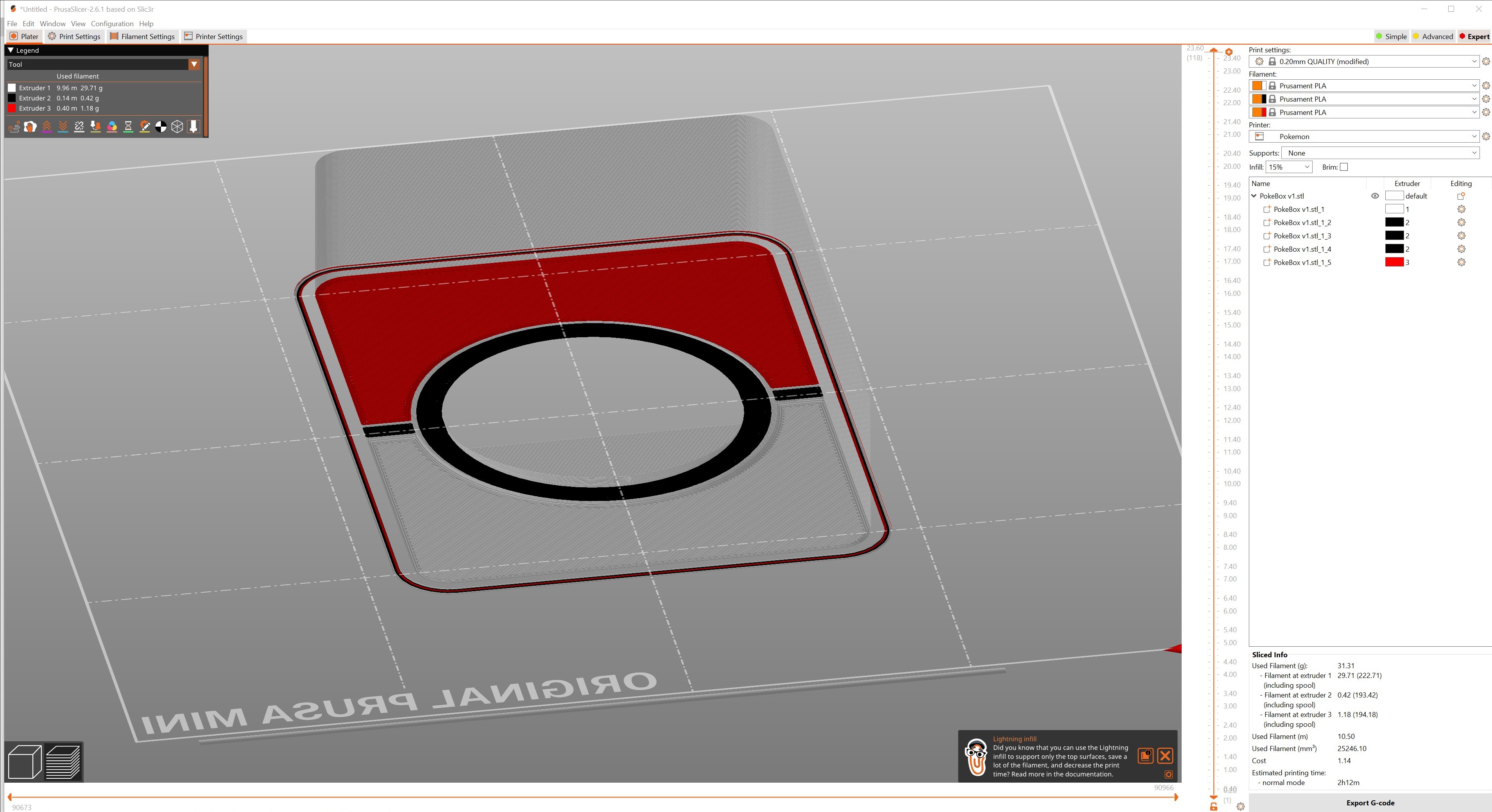Viewport: 1492px width, 812px height.
Task: Open settings for PokeBox v1.stl_1_5 part
Action: coord(1461,262)
